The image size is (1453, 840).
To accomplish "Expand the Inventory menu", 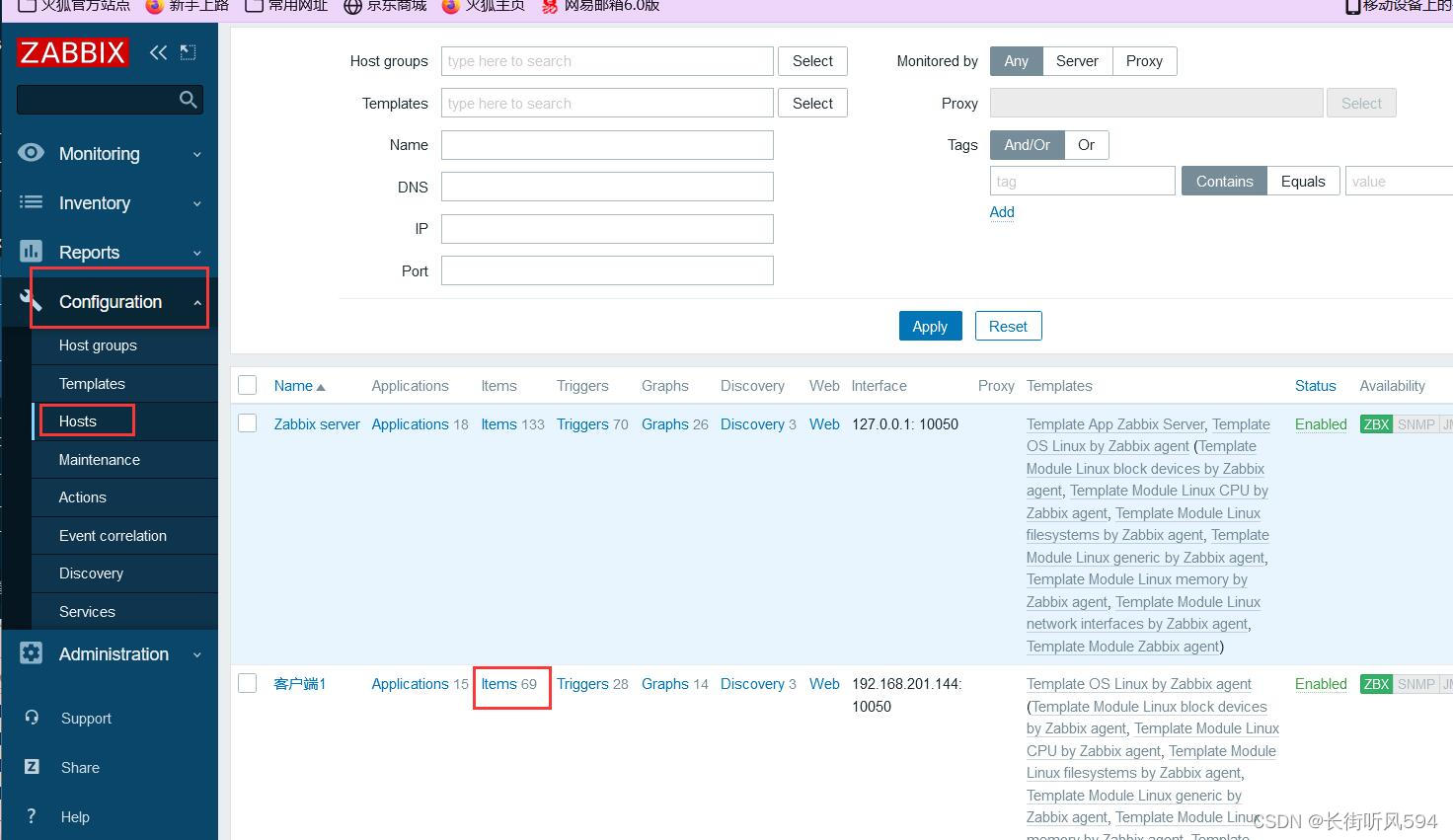I will [110, 202].
